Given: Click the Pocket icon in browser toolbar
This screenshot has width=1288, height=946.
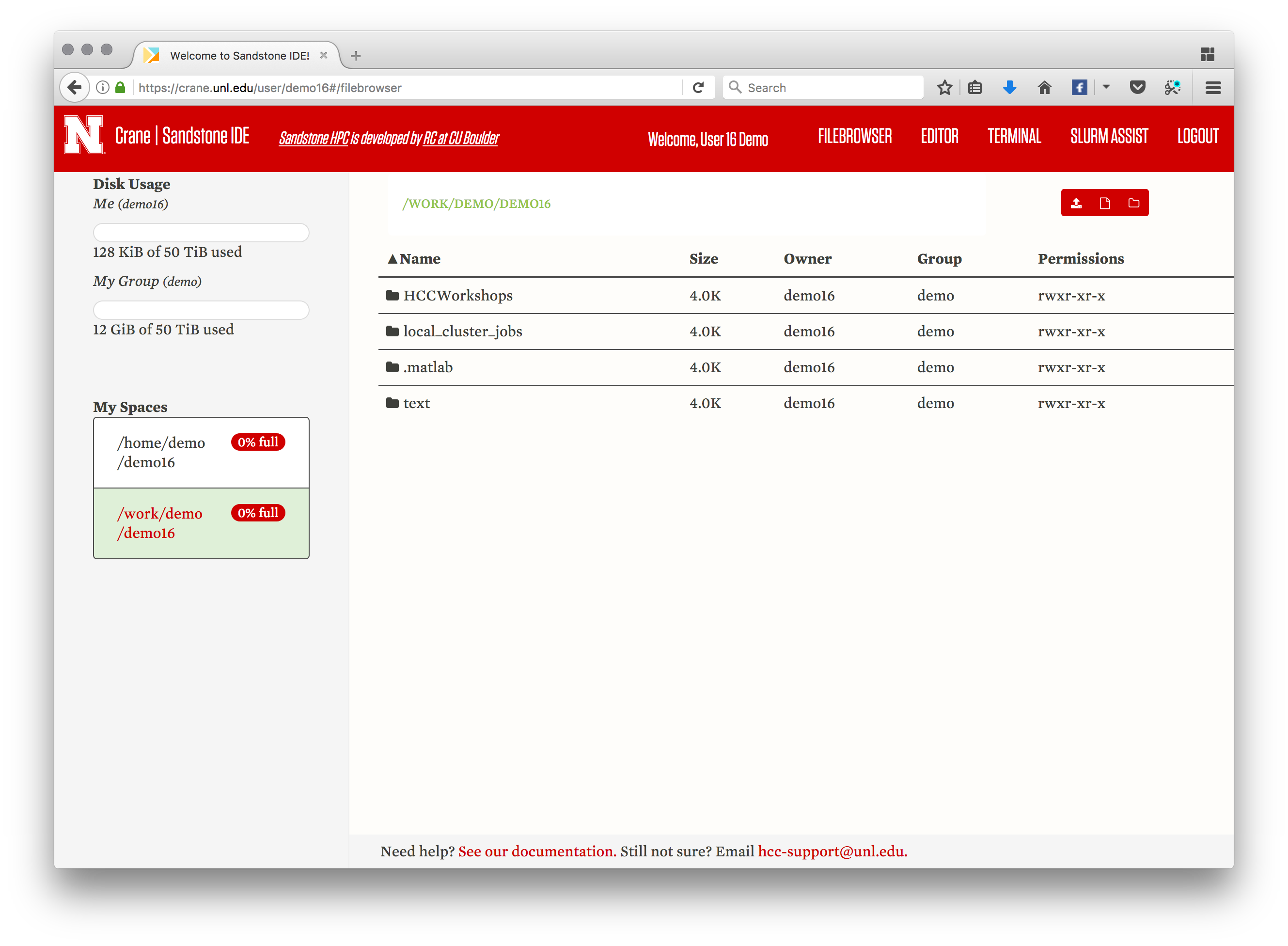Looking at the screenshot, I should pyautogui.click(x=1137, y=88).
